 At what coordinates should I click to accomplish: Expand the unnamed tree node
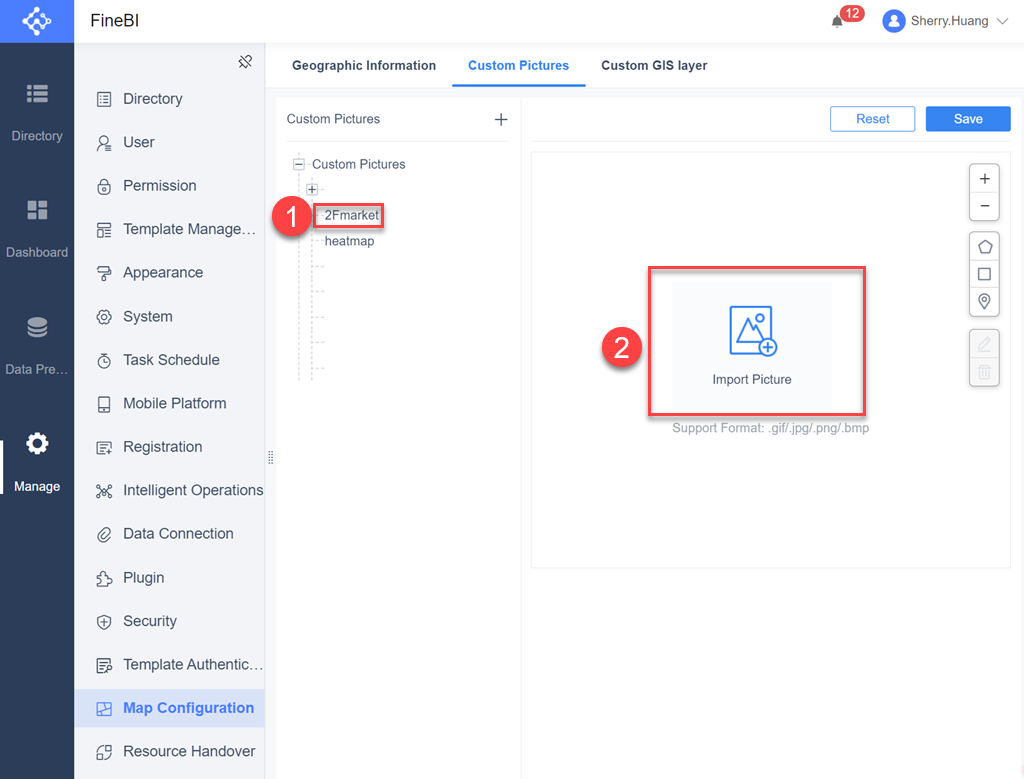[x=312, y=189]
